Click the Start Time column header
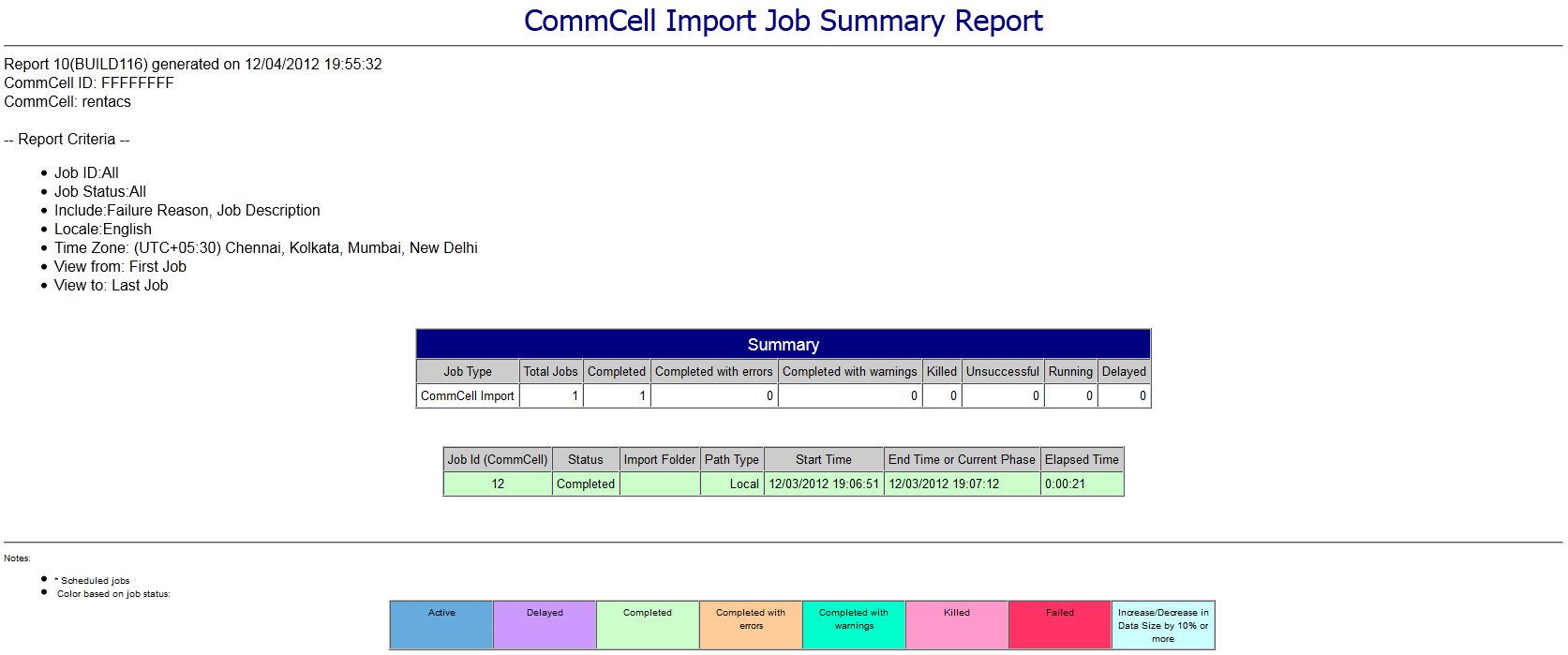Viewport: 1568px width, 655px height. [824, 459]
